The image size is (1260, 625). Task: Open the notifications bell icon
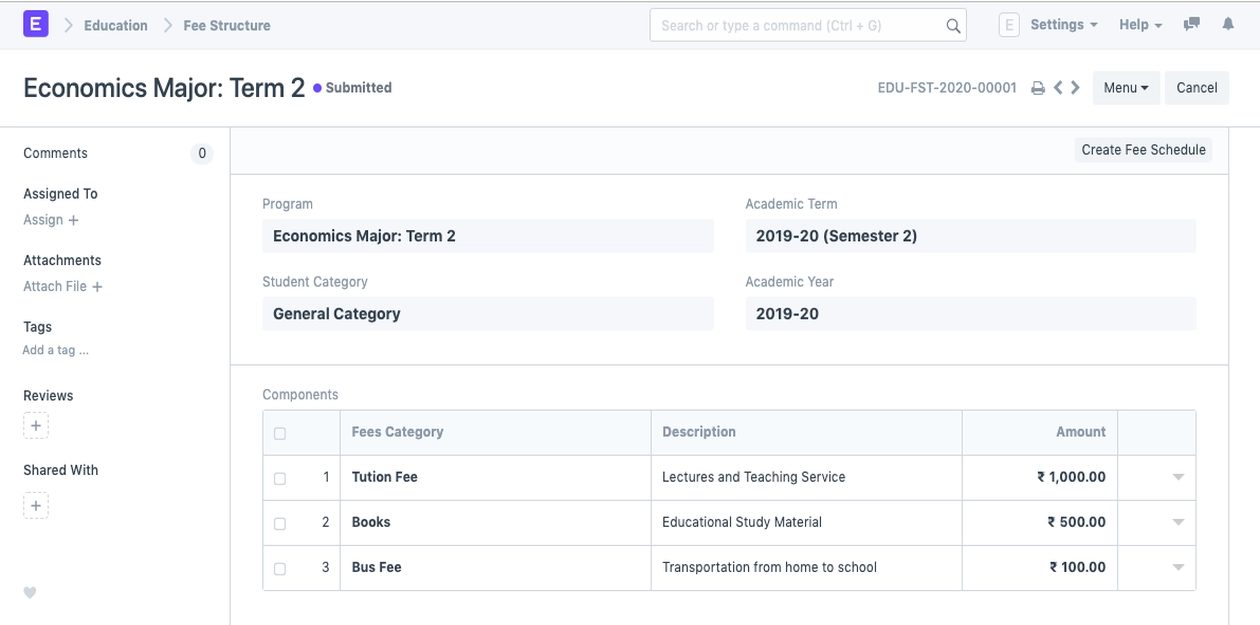coord(1228,25)
